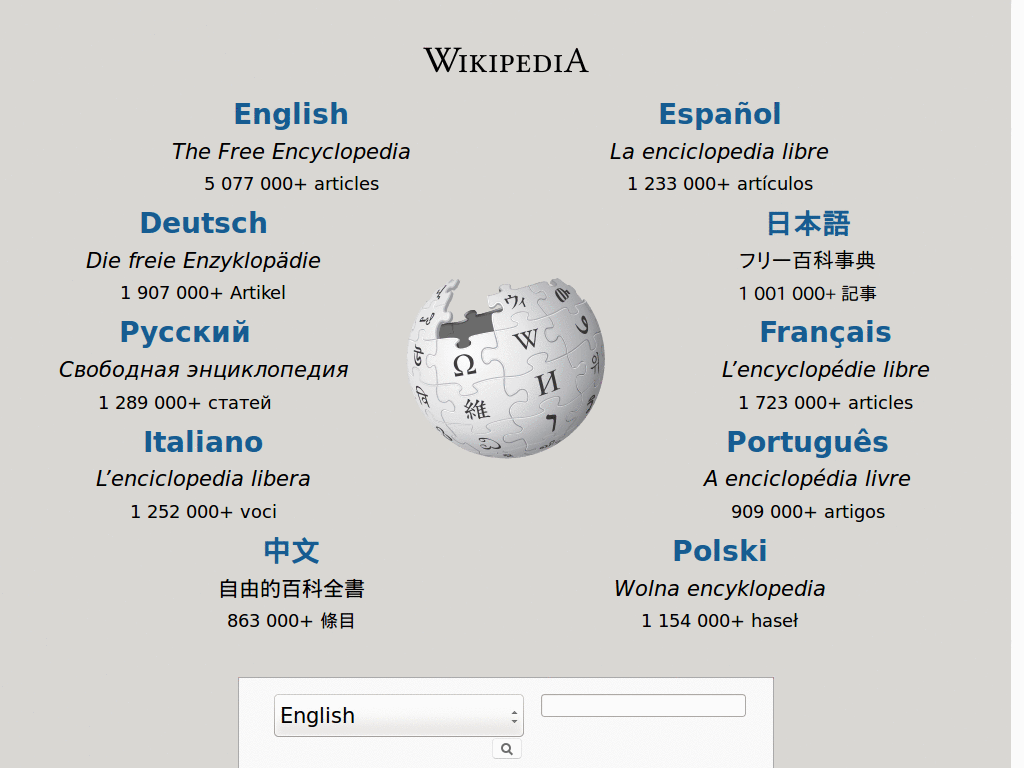This screenshot has height=768, width=1024.
Task: Click "L'encyclopédie libre" tagline
Action: click(825, 370)
